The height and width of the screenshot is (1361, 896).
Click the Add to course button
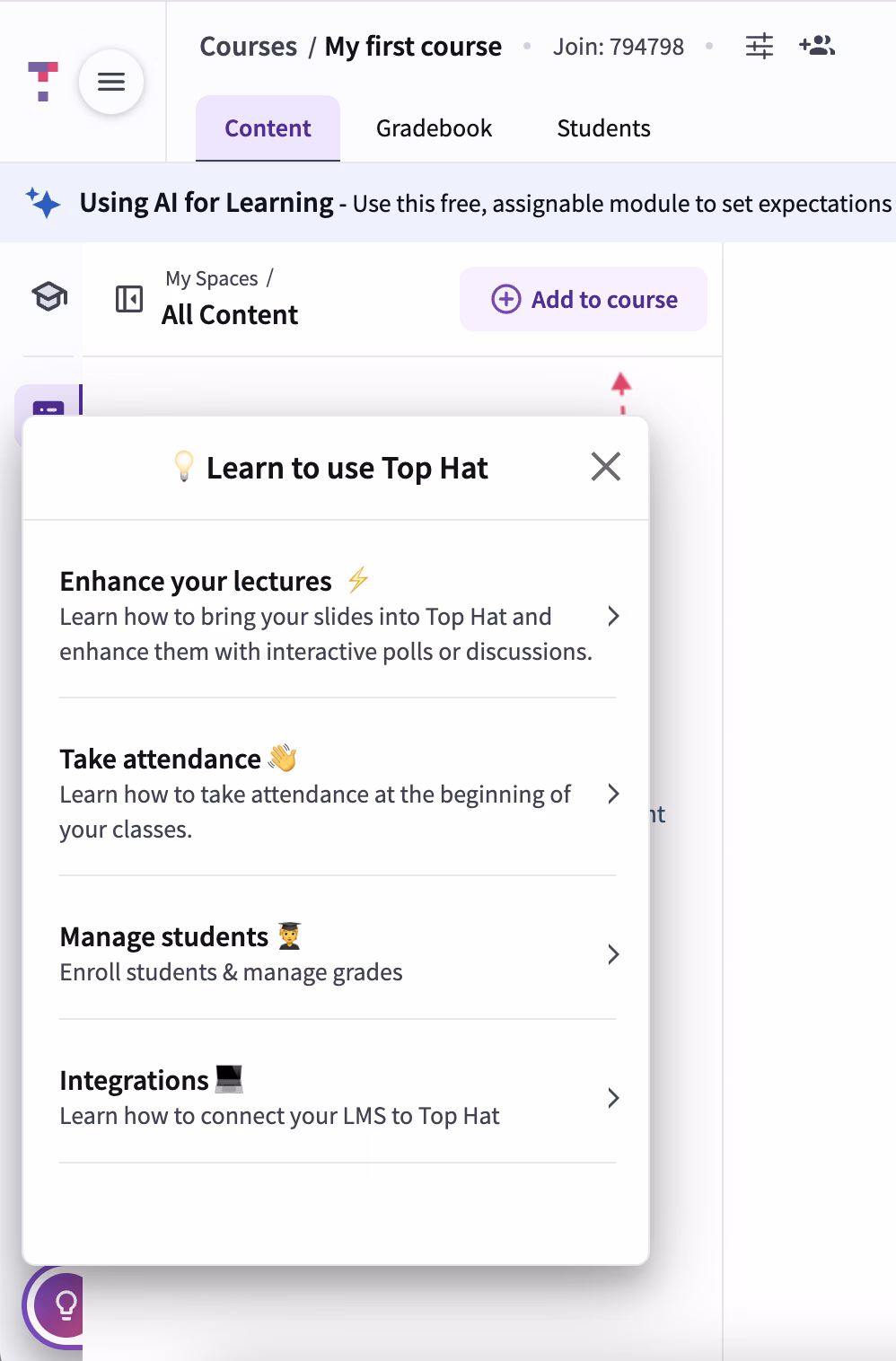(583, 299)
